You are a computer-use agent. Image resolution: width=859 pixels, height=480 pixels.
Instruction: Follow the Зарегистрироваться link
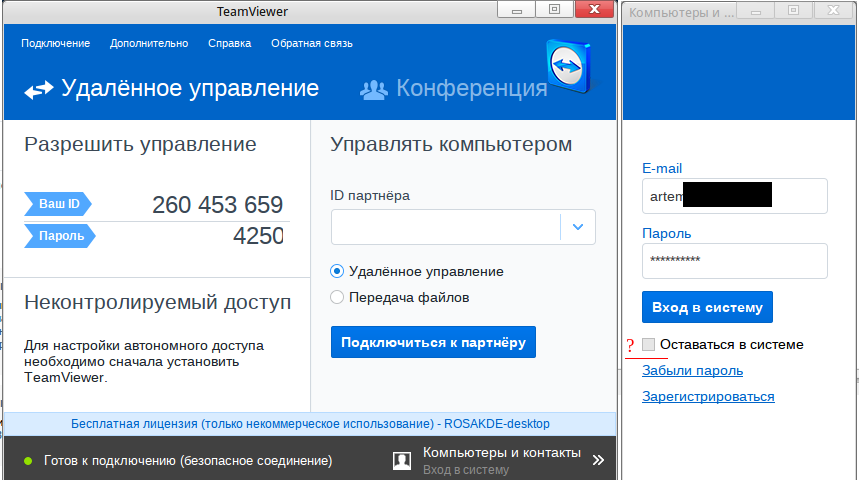point(708,397)
